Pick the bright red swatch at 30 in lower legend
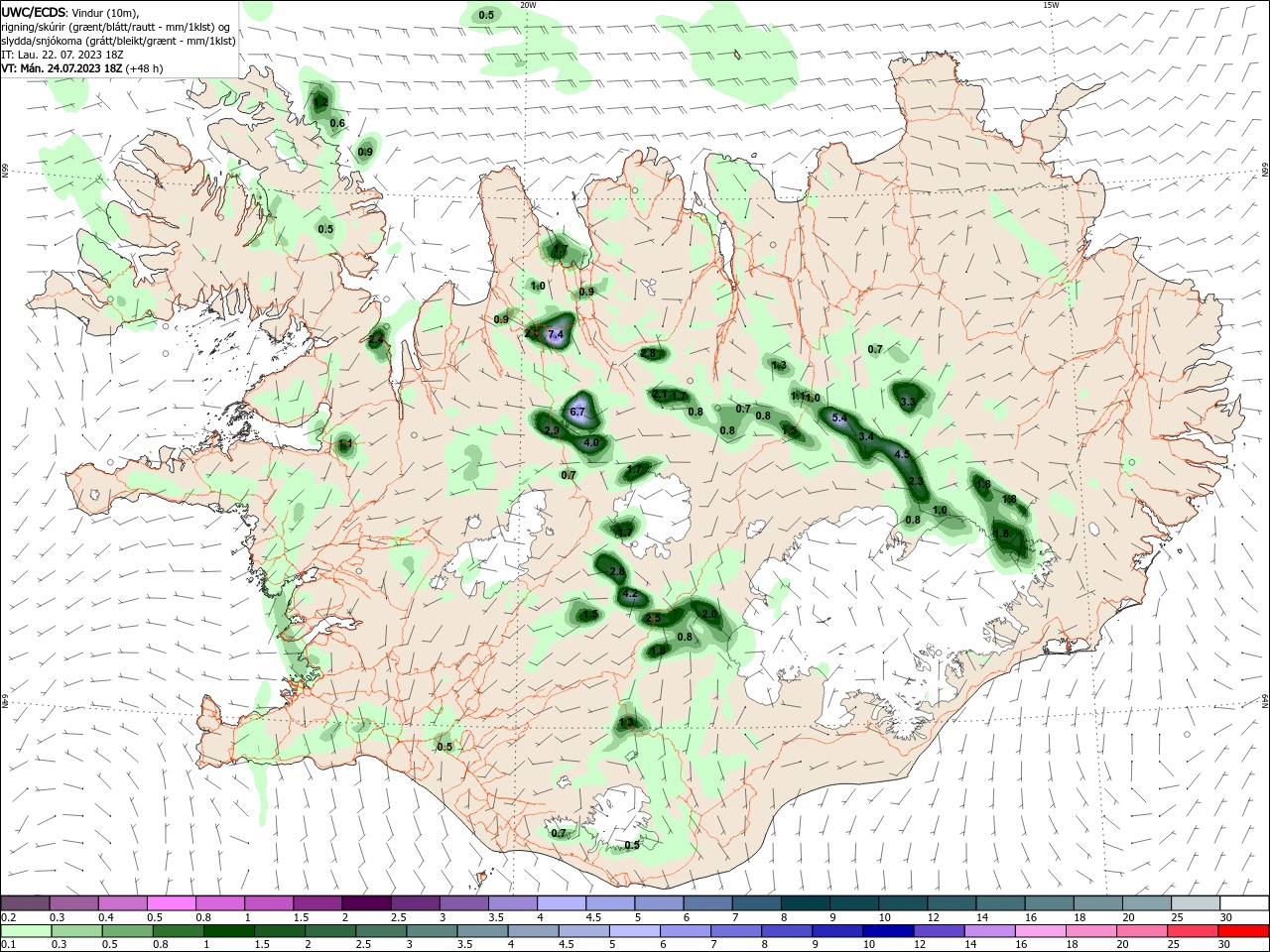1270x952 pixels. point(1244,931)
